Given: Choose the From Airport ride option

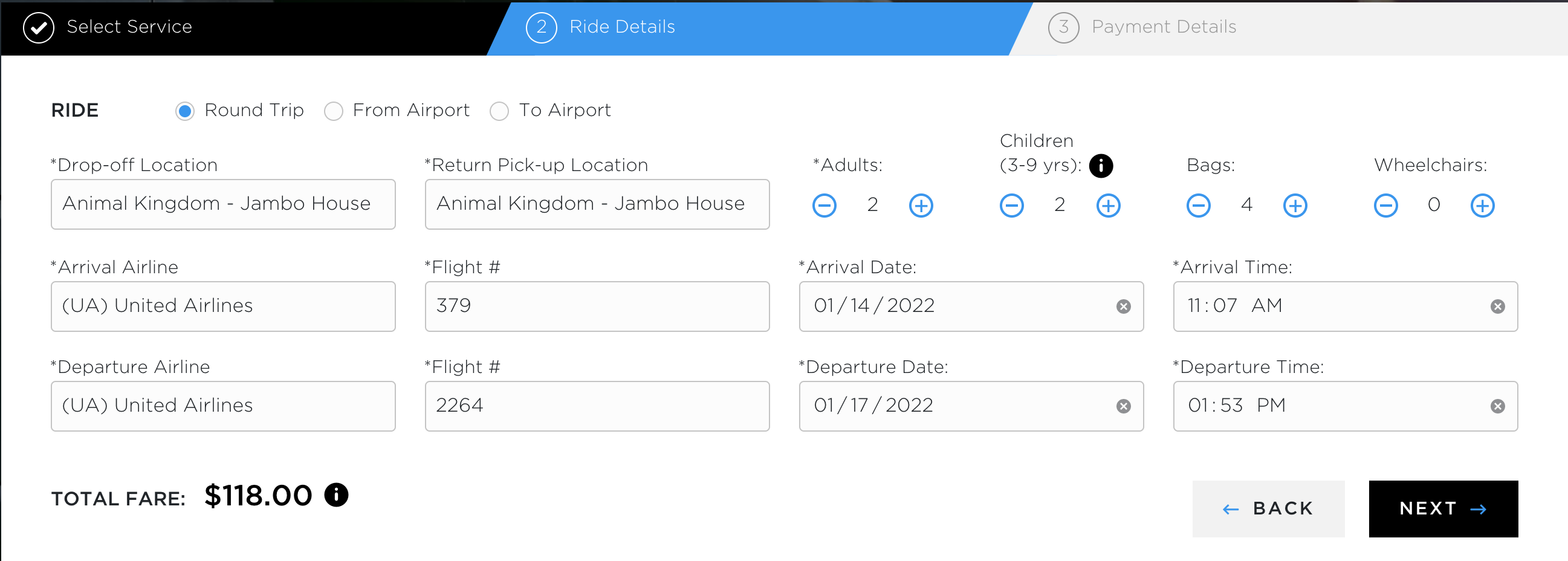Looking at the screenshot, I should pos(333,111).
